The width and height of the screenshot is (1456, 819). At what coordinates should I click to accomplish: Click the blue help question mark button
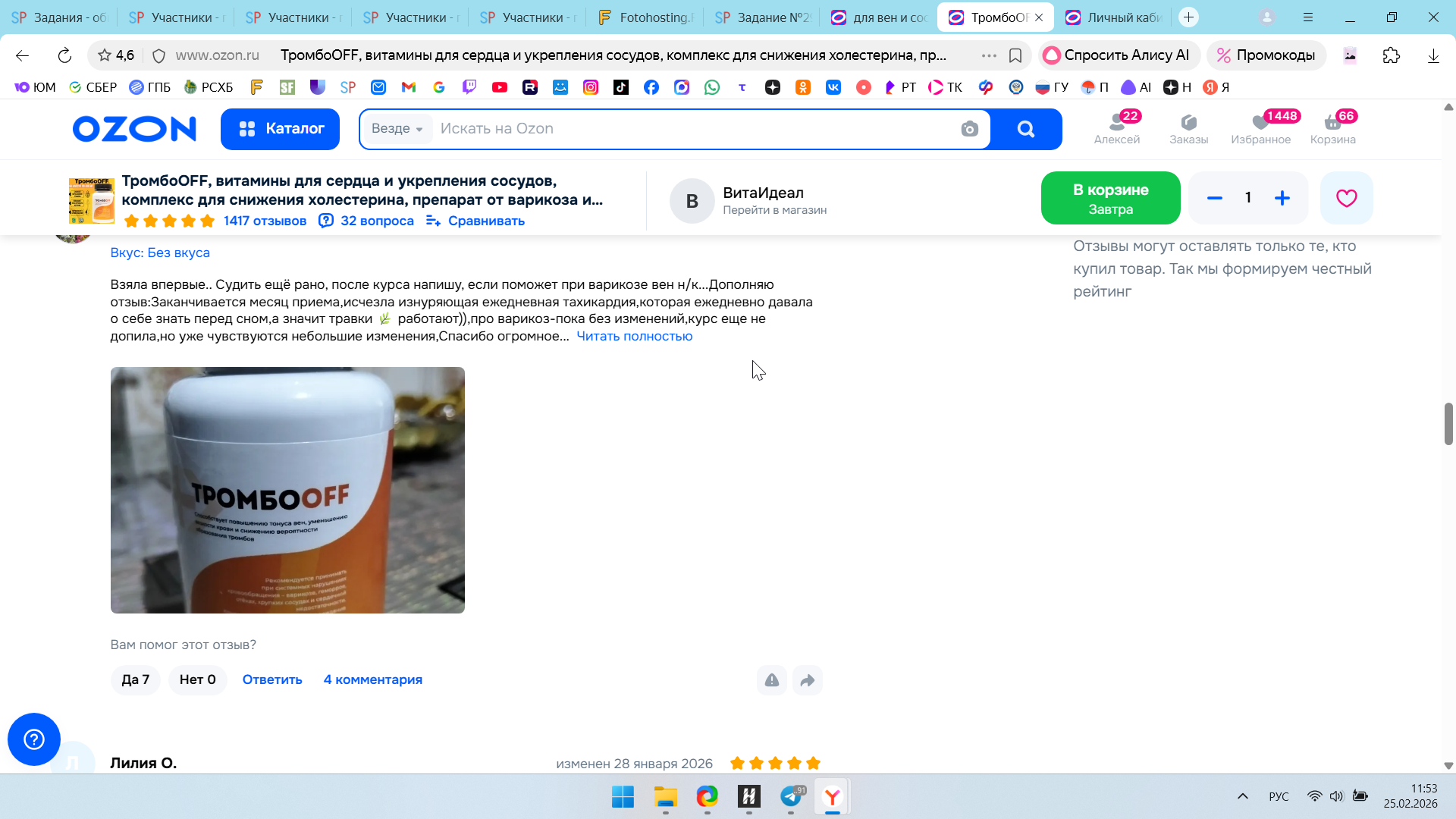point(34,739)
